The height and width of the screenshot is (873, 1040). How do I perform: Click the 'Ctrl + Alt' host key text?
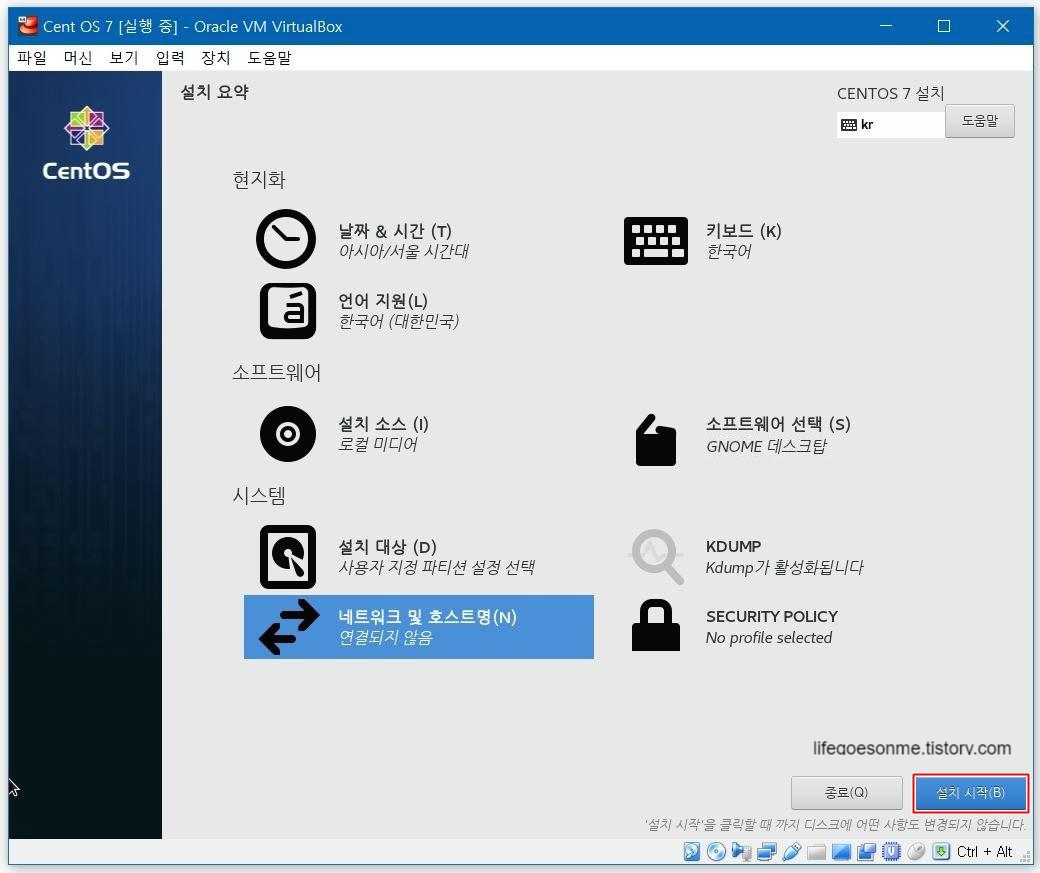coord(984,852)
